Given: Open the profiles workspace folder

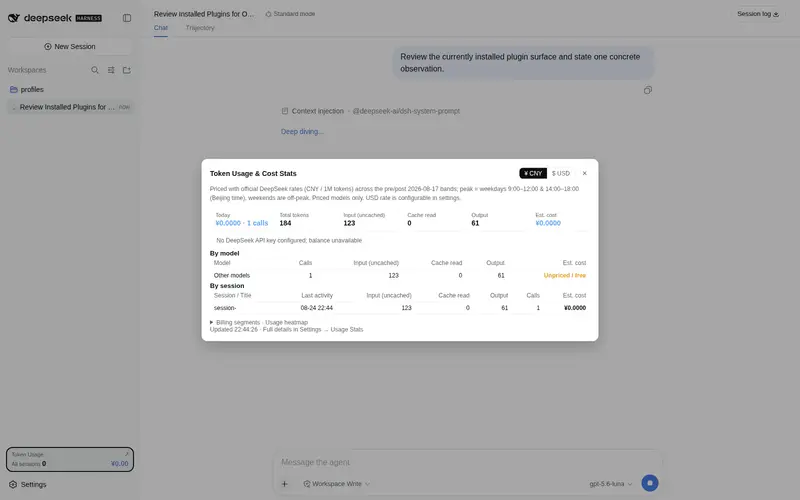Looking at the screenshot, I should (x=70, y=89).
